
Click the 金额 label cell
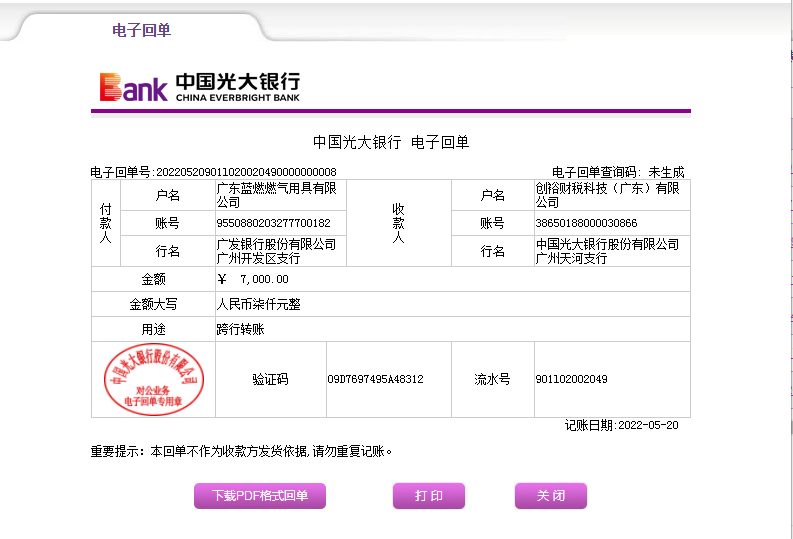153,279
